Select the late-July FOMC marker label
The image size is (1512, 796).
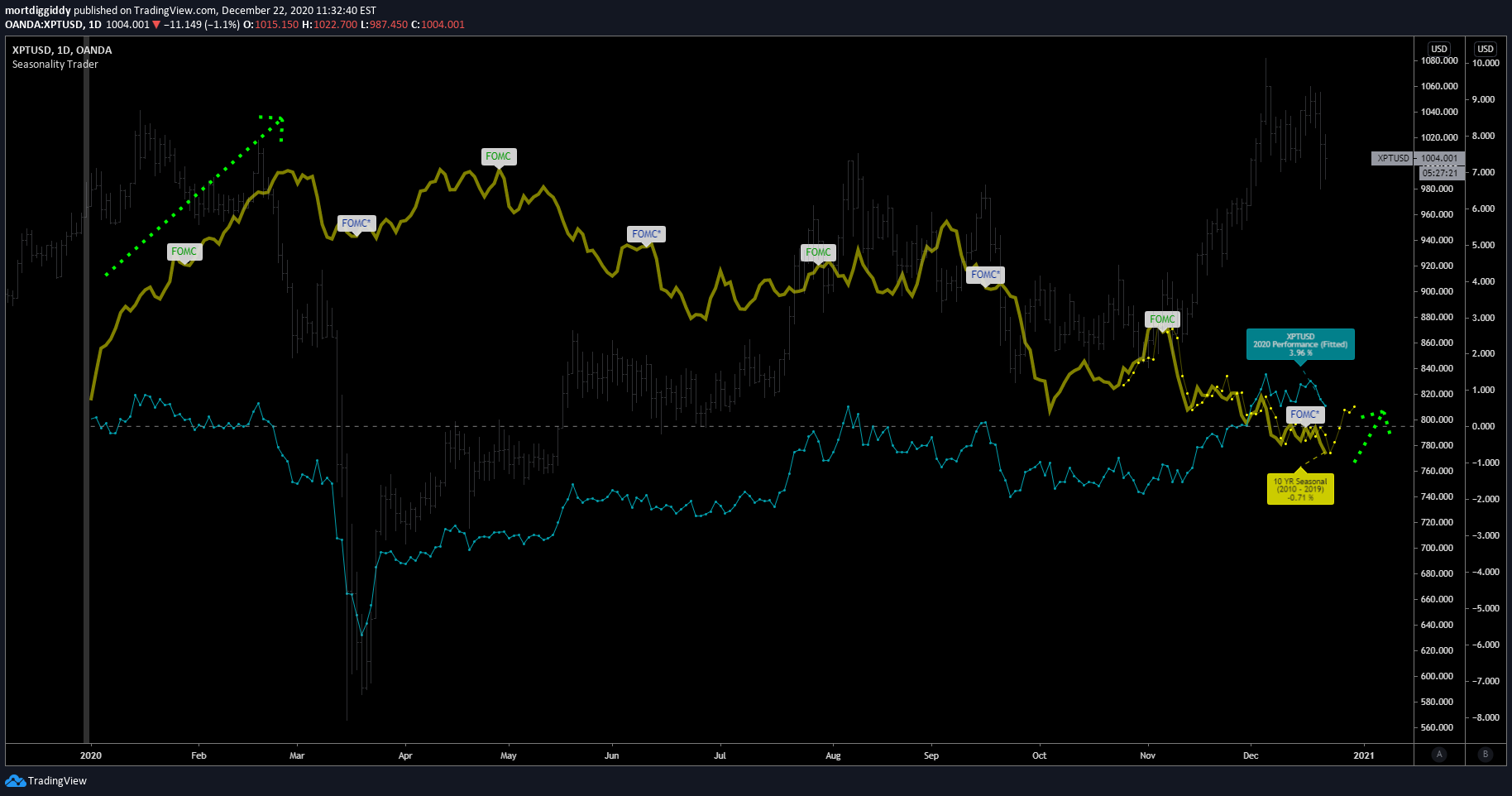coord(819,252)
